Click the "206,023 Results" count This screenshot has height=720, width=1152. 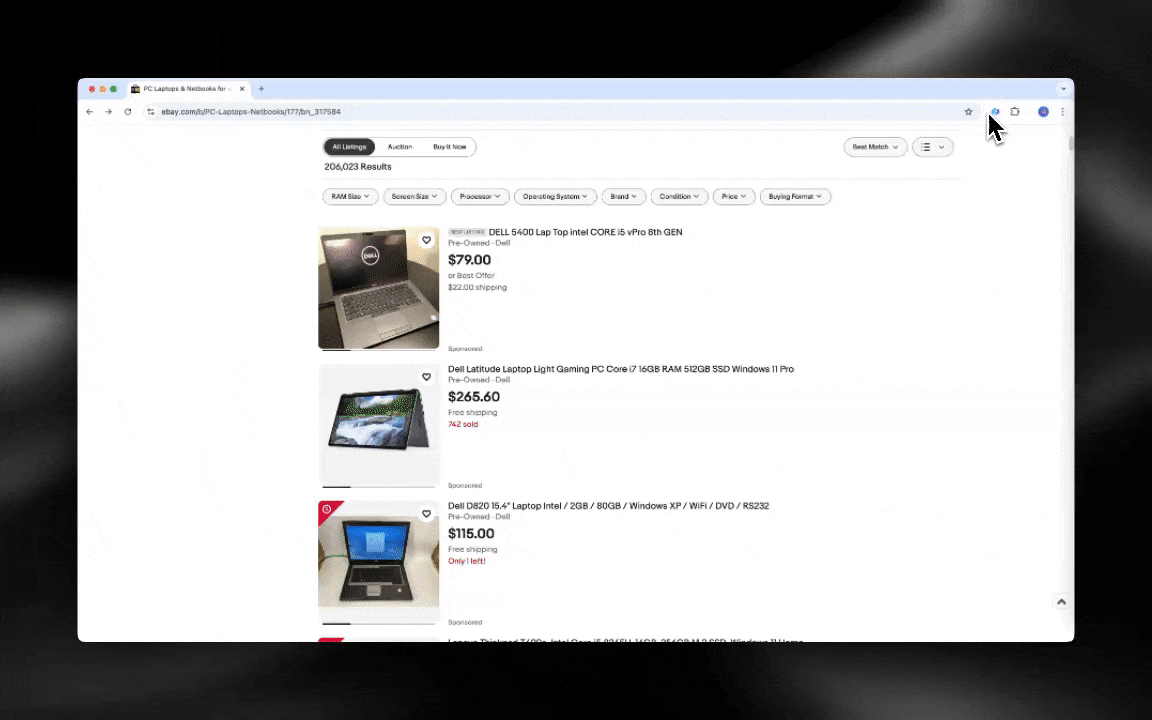coord(358,167)
